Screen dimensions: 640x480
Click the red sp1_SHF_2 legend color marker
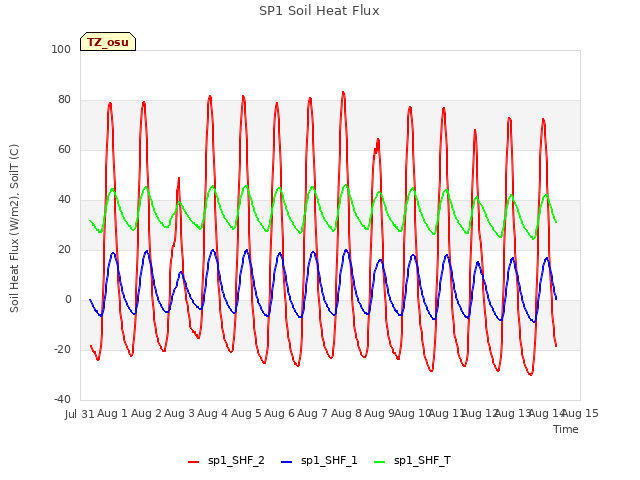pyautogui.click(x=193, y=462)
